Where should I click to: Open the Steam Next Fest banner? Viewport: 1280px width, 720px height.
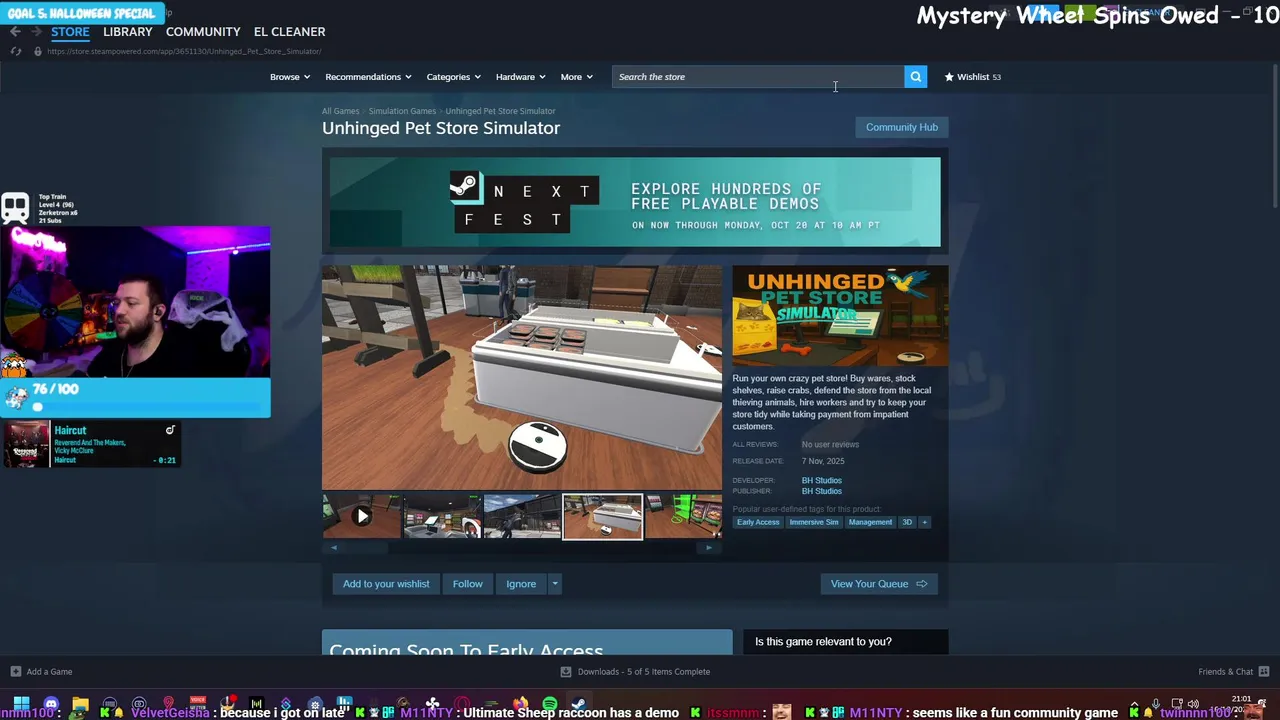click(x=635, y=202)
